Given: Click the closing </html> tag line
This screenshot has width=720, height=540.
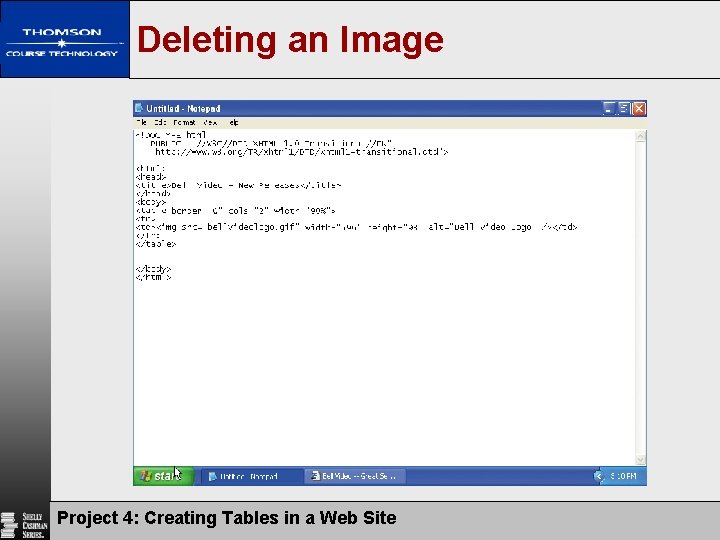Looking at the screenshot, I should click(153, 277).
